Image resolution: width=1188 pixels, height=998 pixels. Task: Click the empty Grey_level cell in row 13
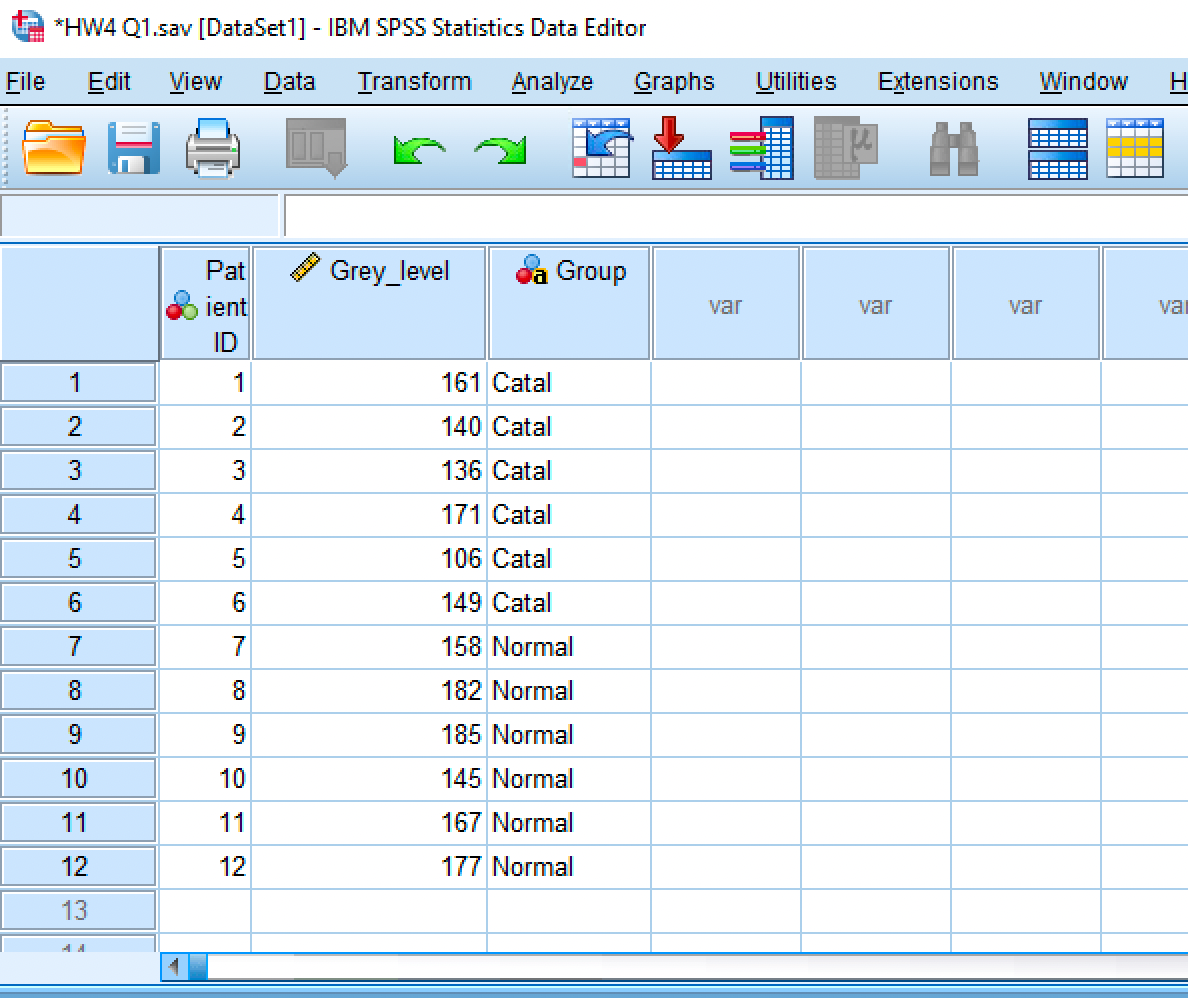[369, 910]
